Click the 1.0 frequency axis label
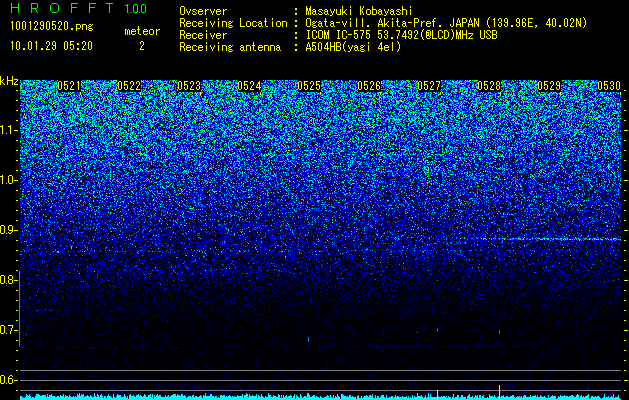629x400 pixels. 9,180
